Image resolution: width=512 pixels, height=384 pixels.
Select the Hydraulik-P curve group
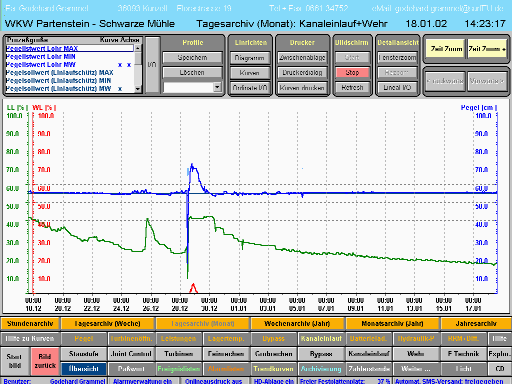[416, 339]
